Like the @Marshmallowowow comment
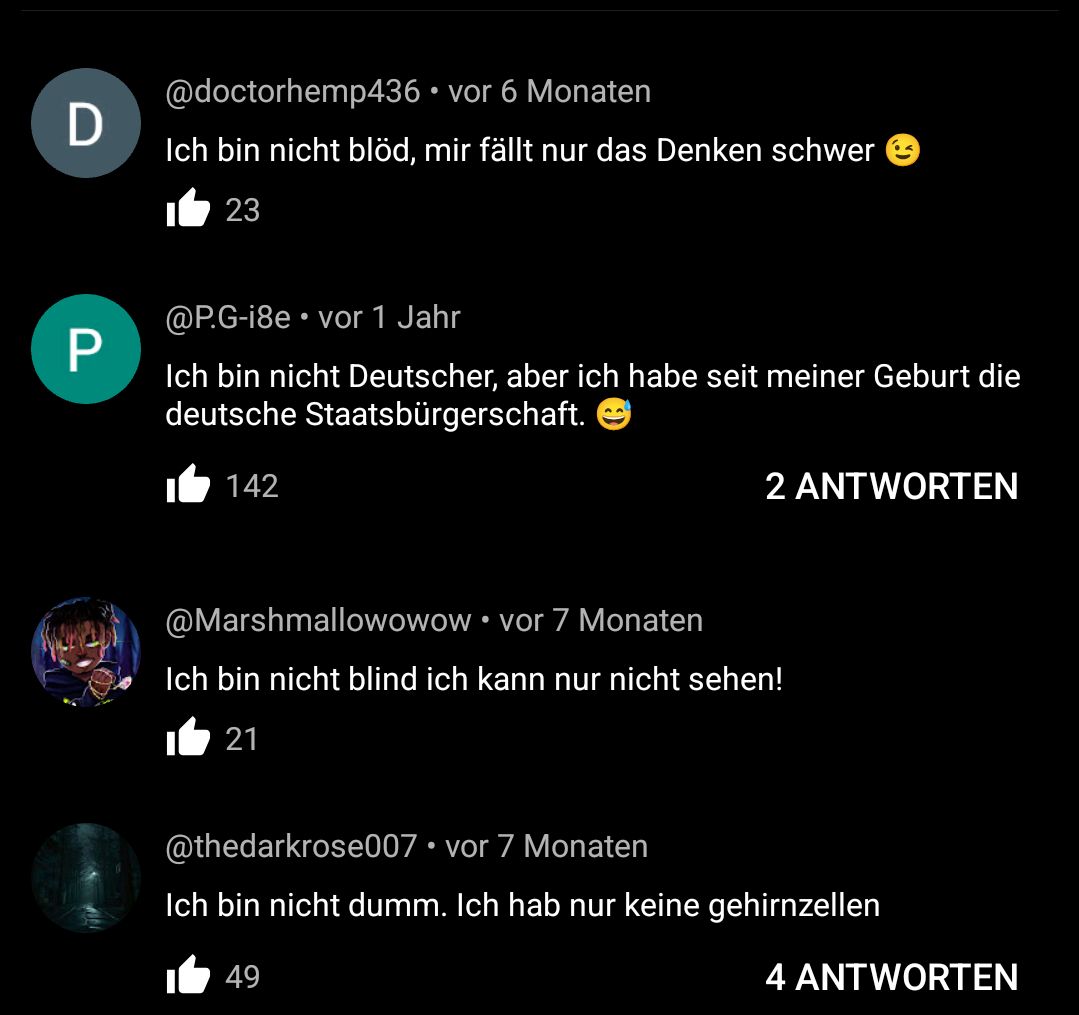Screen dimensions: 1079x1015 188,737
